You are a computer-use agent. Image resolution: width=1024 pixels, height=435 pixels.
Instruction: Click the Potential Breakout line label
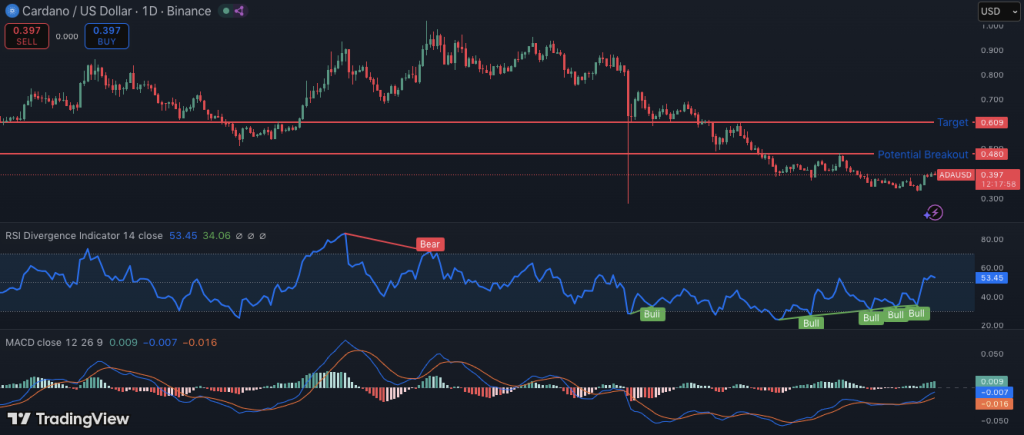922,155
